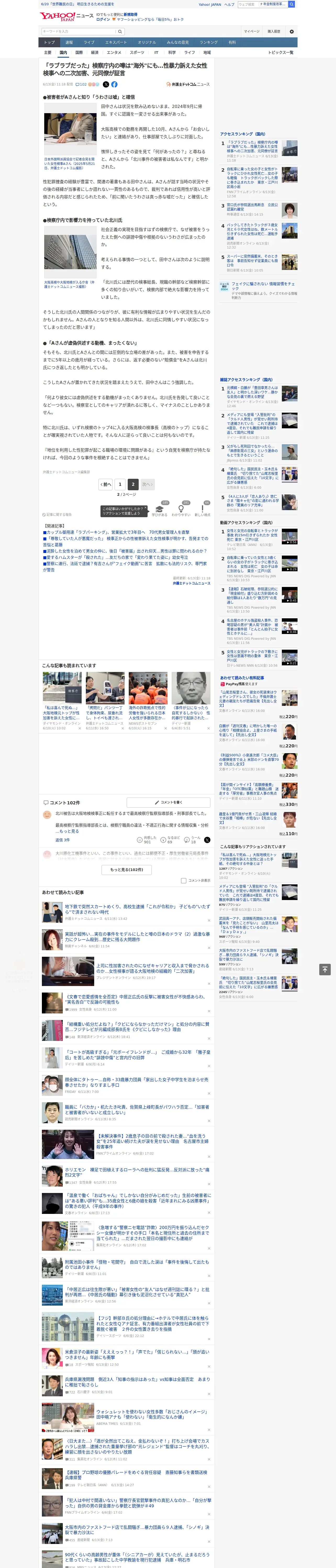Click the Osaka prosecutors building photo
Image resolution: width=336 pixels, height=1568 pixels.
(70, 252)
